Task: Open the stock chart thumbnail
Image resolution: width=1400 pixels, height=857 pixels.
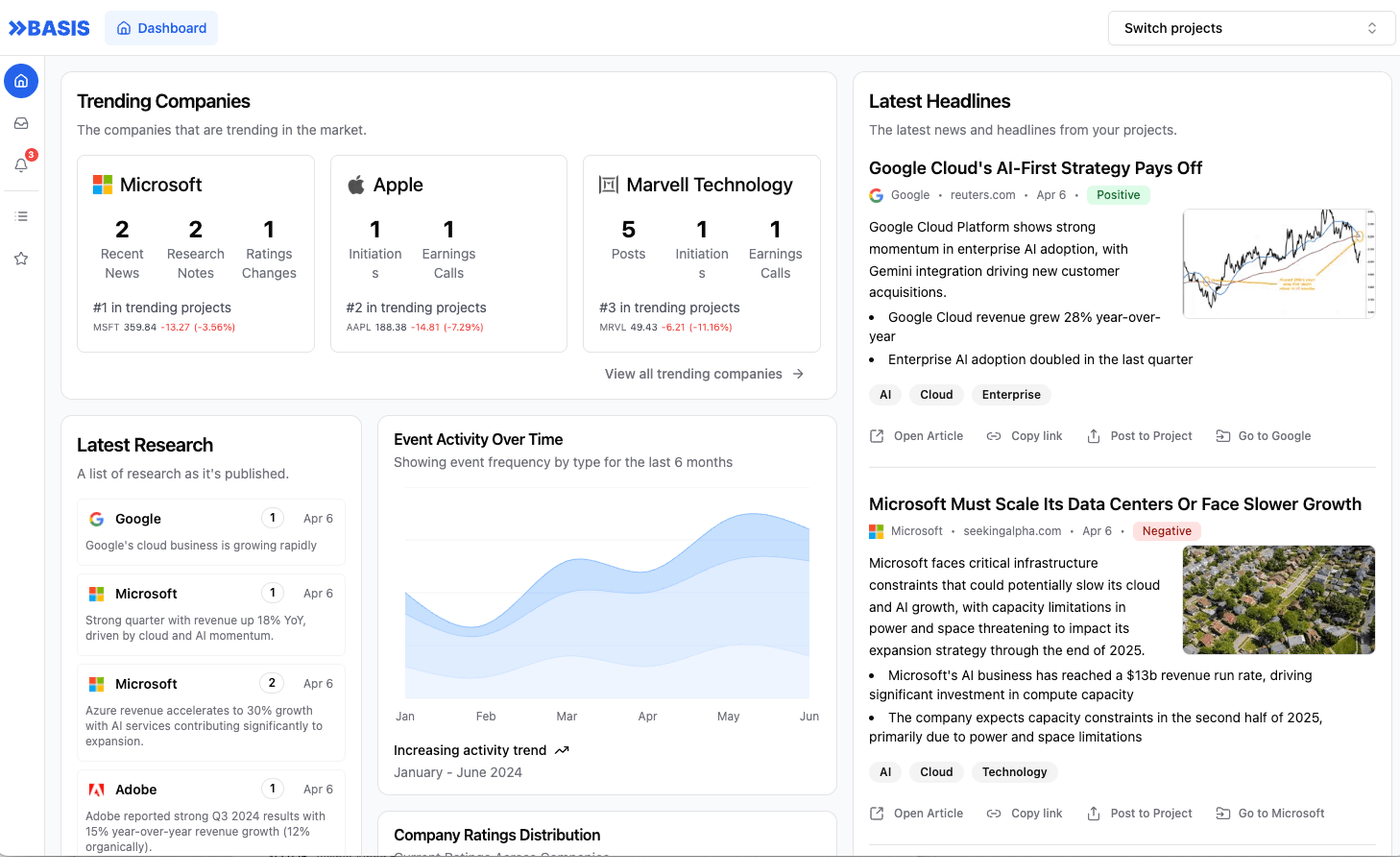Action: pyautogui.click(x=1279, y=264)
